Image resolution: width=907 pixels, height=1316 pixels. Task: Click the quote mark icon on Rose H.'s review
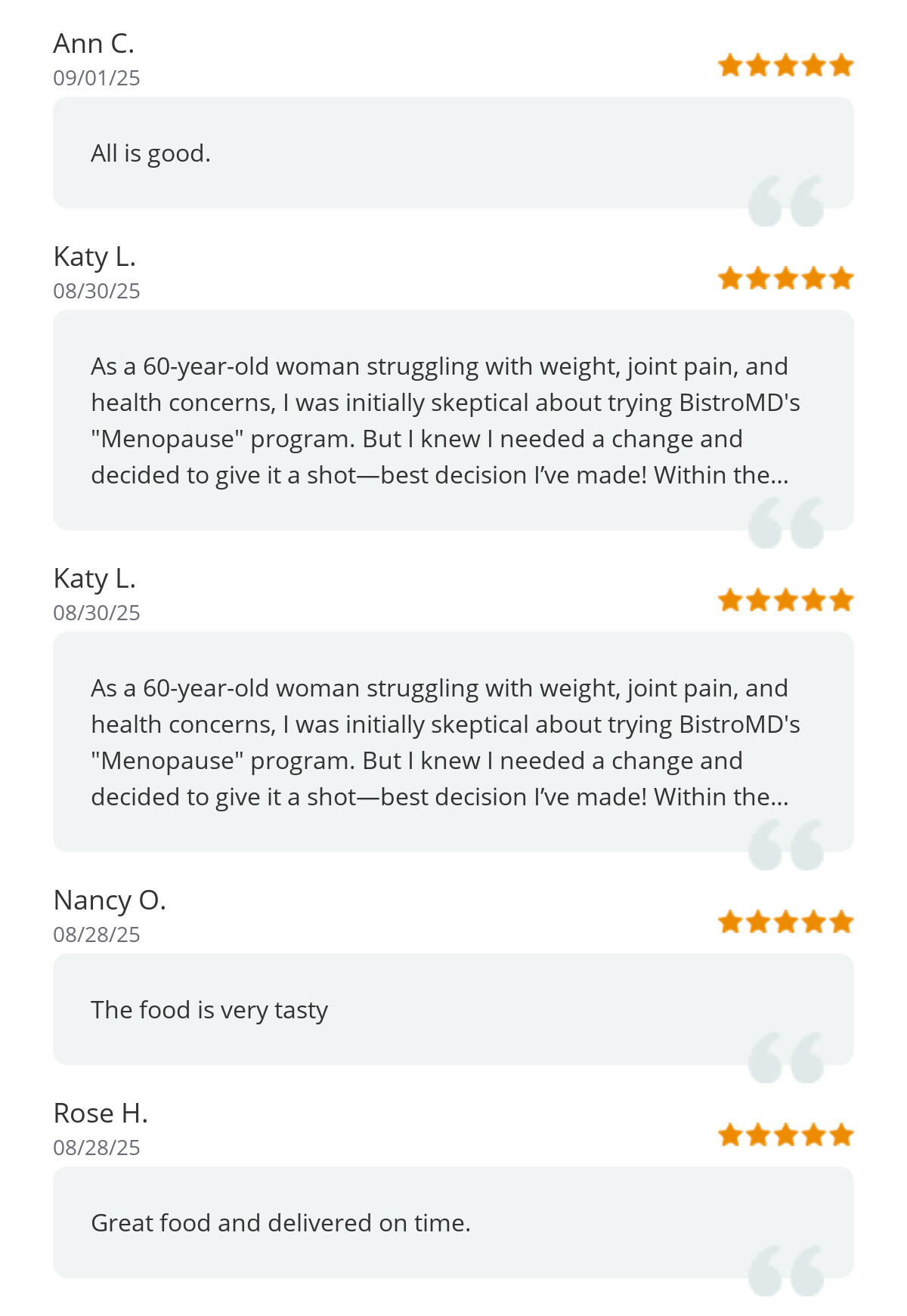point(786,1271)
